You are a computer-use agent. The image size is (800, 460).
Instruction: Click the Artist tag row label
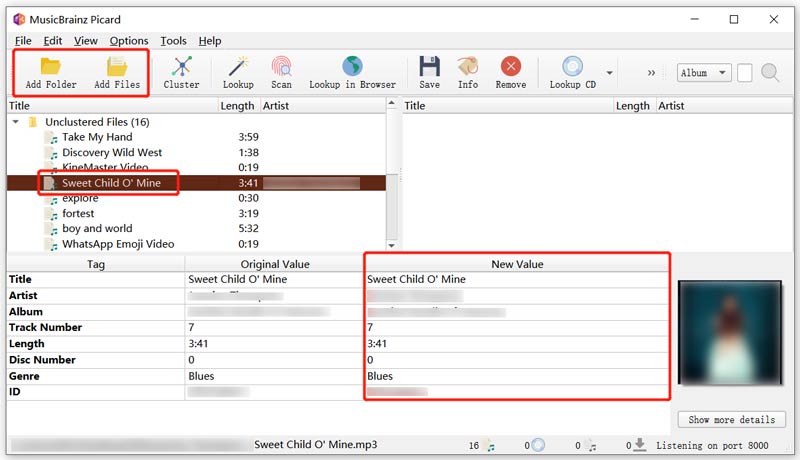tap(23, 296)
